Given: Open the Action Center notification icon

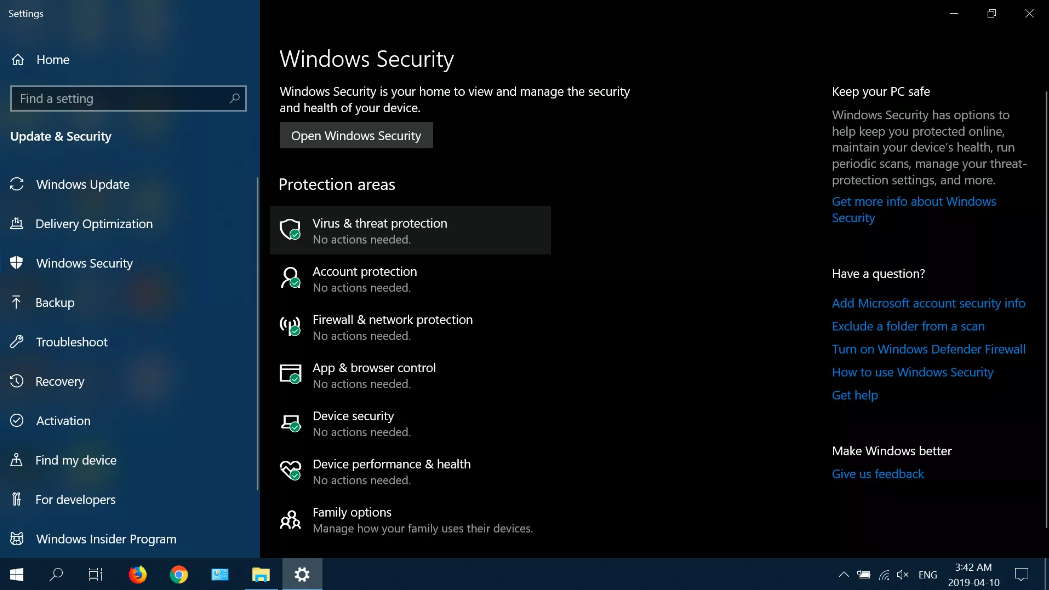Looking at the screenshot, I should click(1022, 575).
